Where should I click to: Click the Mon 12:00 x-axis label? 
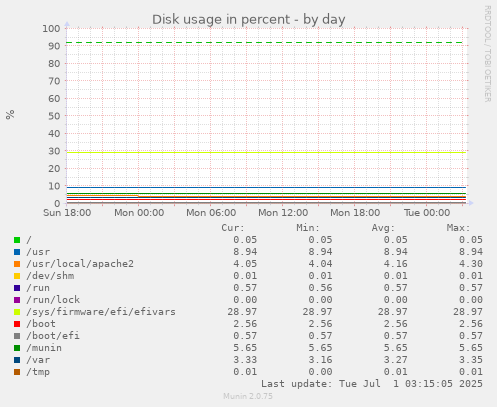pyautogui.click(x=283, y=213)
